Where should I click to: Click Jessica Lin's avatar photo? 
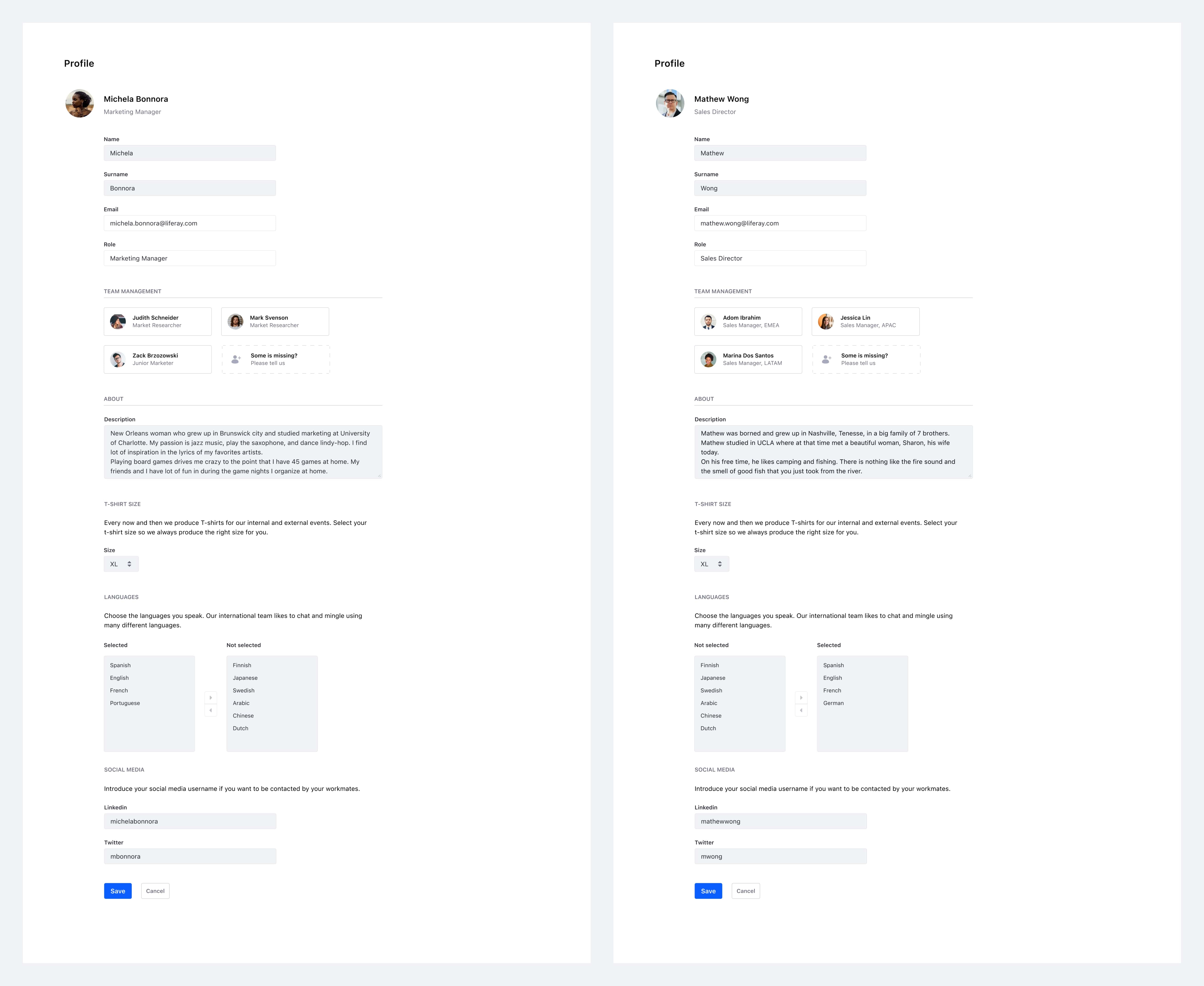(x=826, y=322)
